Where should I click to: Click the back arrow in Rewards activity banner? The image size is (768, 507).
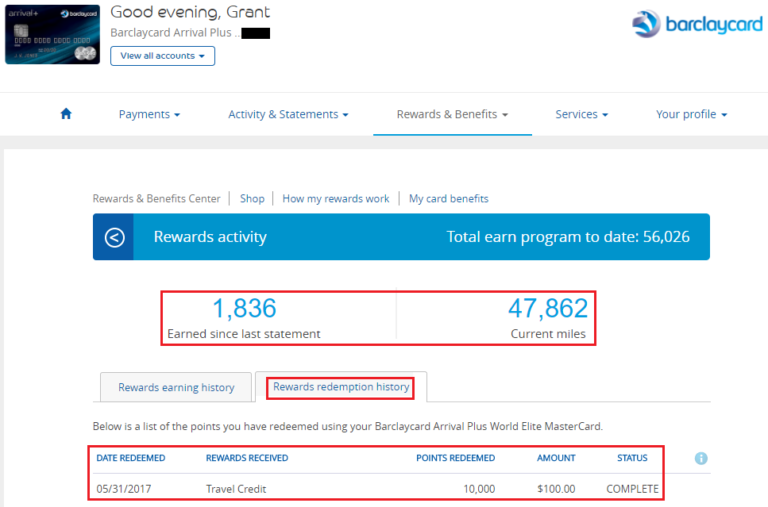[114, 238]
